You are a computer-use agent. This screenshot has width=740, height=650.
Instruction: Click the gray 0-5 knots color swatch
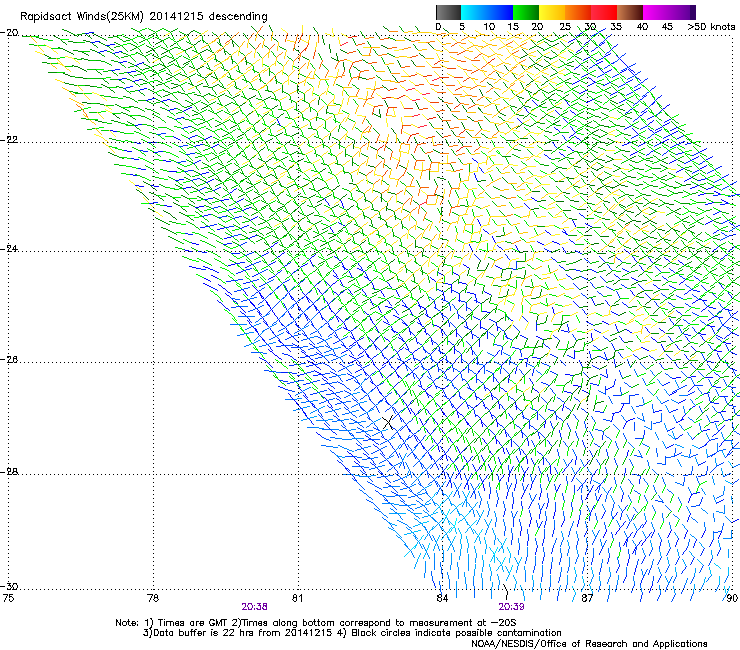448,12
